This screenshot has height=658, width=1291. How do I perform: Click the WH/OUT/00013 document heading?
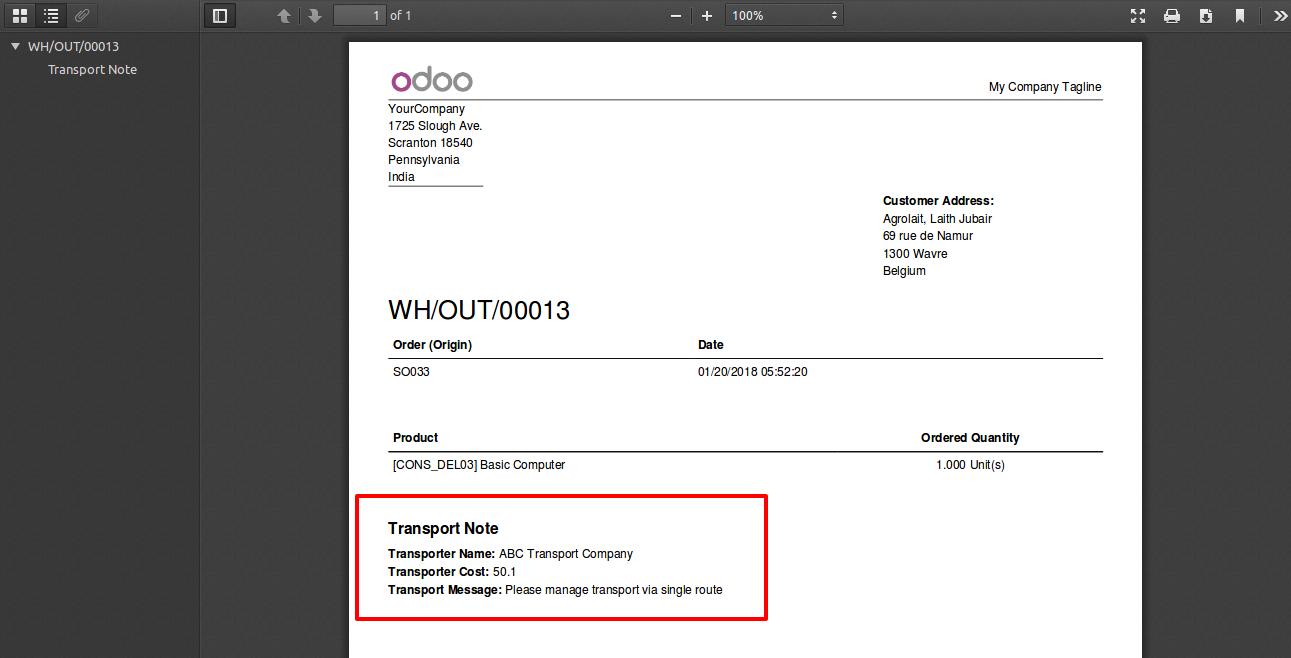tap(479, 310)
